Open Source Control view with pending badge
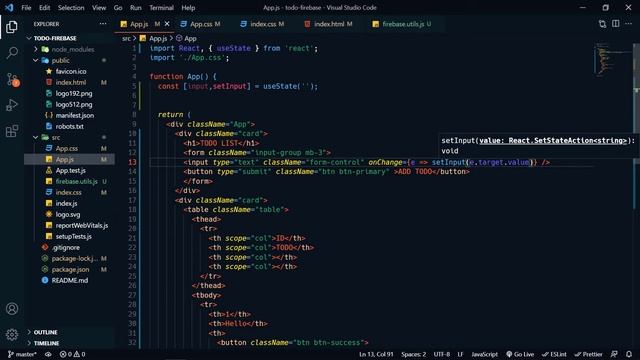The width and height of the screenshot is (640, 360). point(12,79)
